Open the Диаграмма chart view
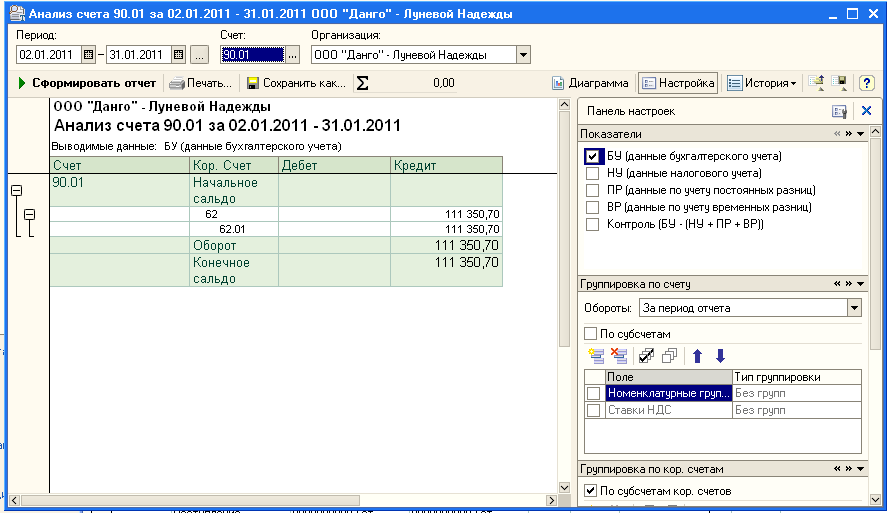 (591, 83)
